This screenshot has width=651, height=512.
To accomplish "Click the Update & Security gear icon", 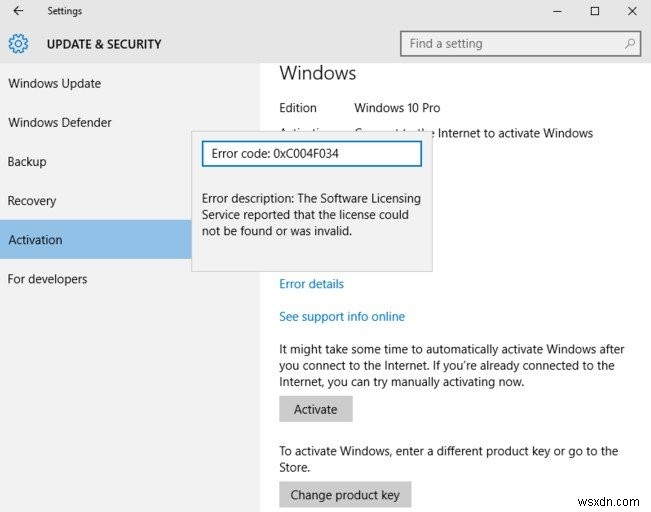I will pyautogui.click(x=18, y=44).
